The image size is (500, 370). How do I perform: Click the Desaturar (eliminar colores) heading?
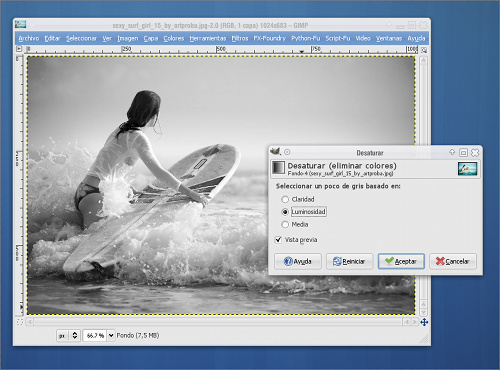pos(342,165)
